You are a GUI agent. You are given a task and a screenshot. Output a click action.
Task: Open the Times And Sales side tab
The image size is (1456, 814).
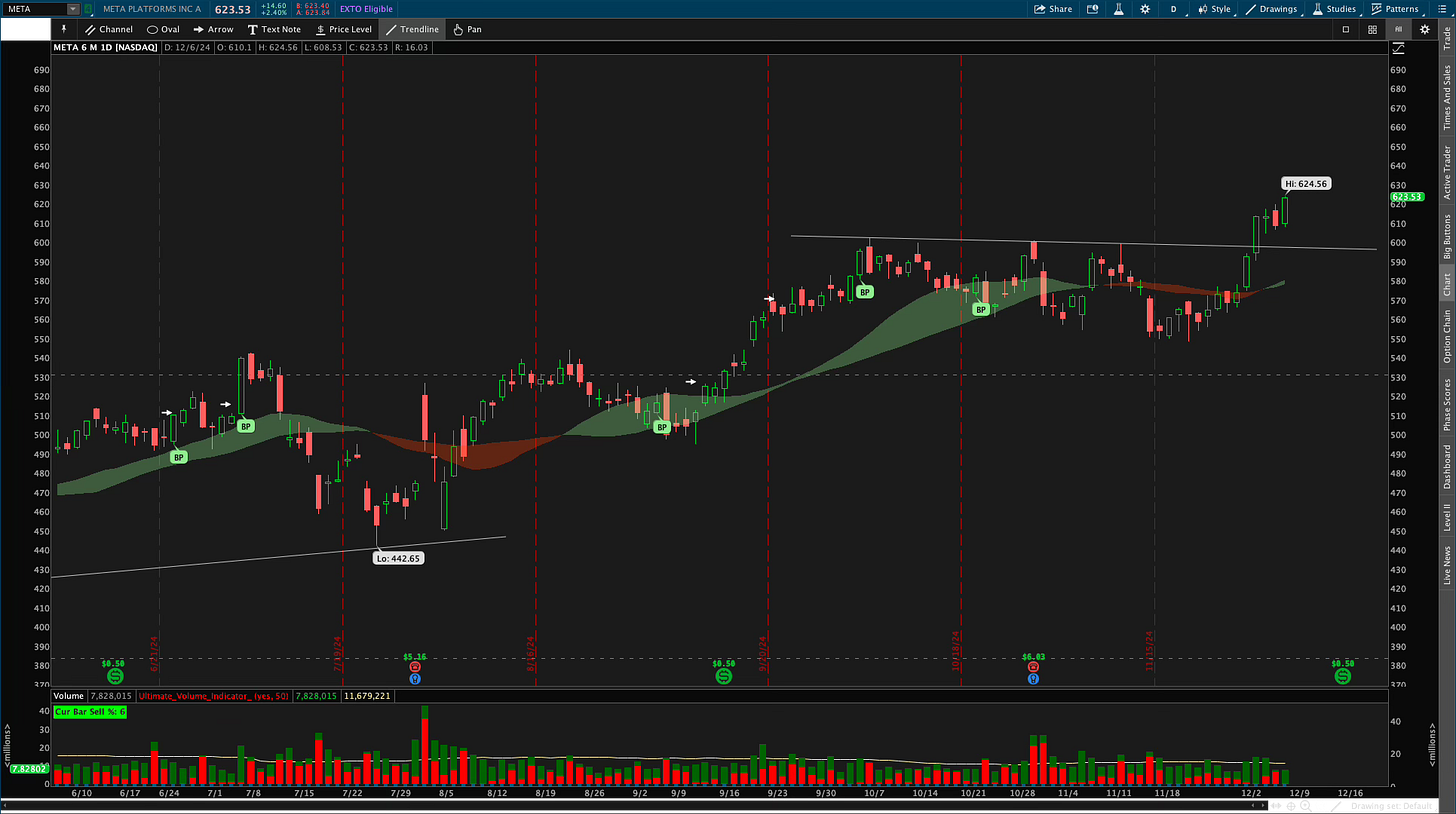[1446, 97]
